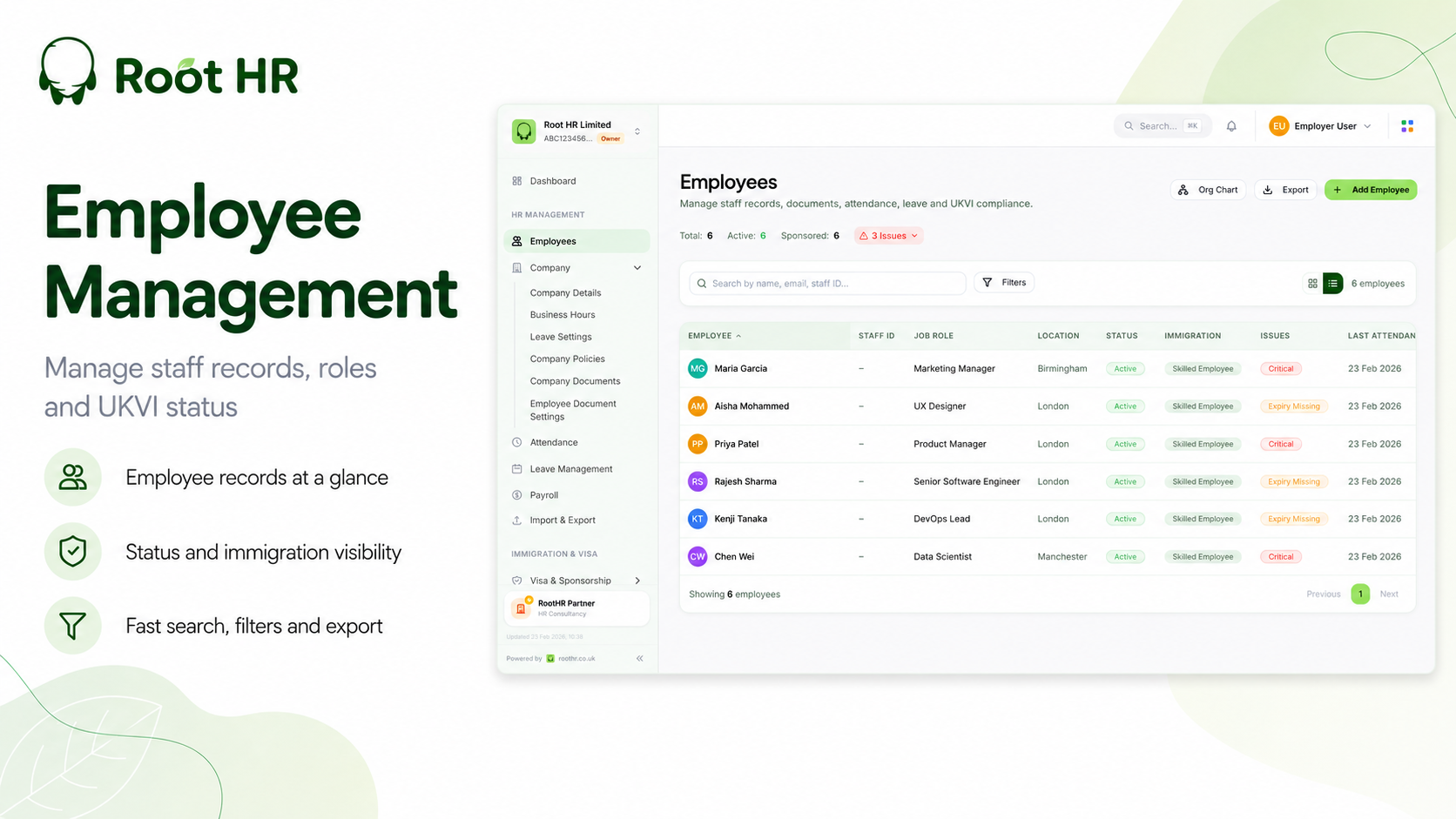Image resolution: width=1456 pixels, height=819 pixels.
Task: Click the EU user avatar
Action: [1278, 126]
